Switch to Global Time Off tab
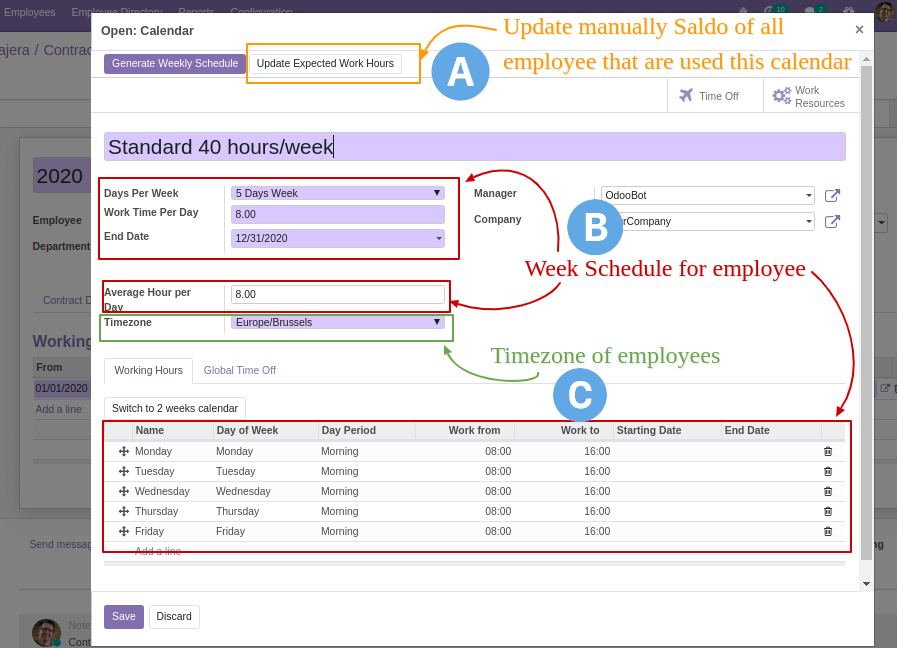 click(x=239, y=370)
